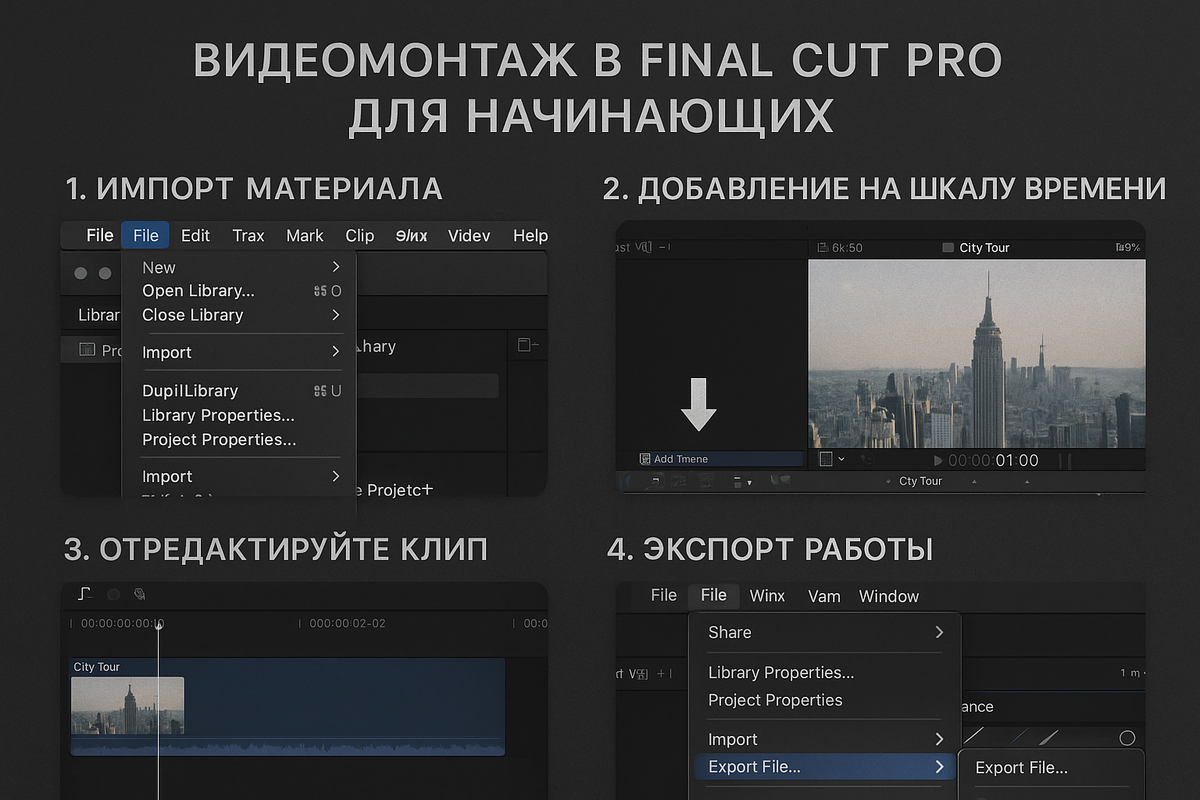Open the Clip menu
Screen dimensions: 1200x800
tap(359, 235)
